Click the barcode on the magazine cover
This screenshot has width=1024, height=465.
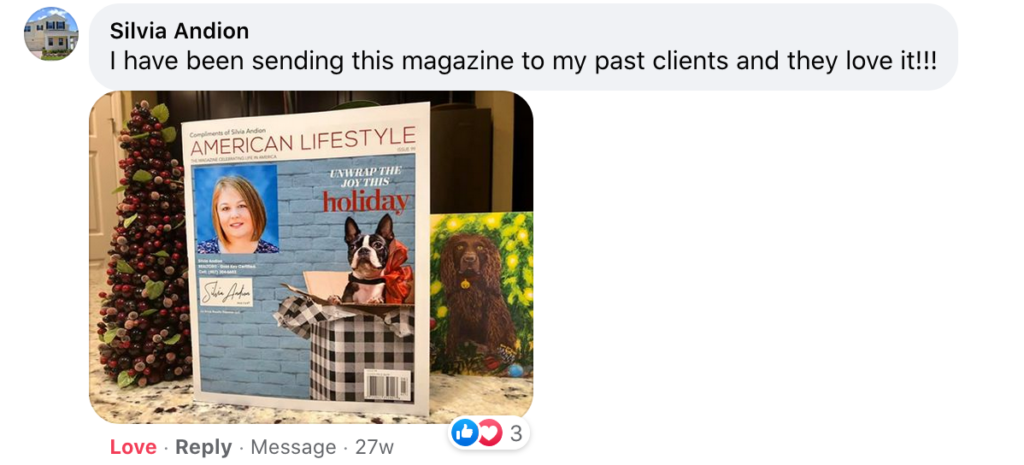(387, 386)
